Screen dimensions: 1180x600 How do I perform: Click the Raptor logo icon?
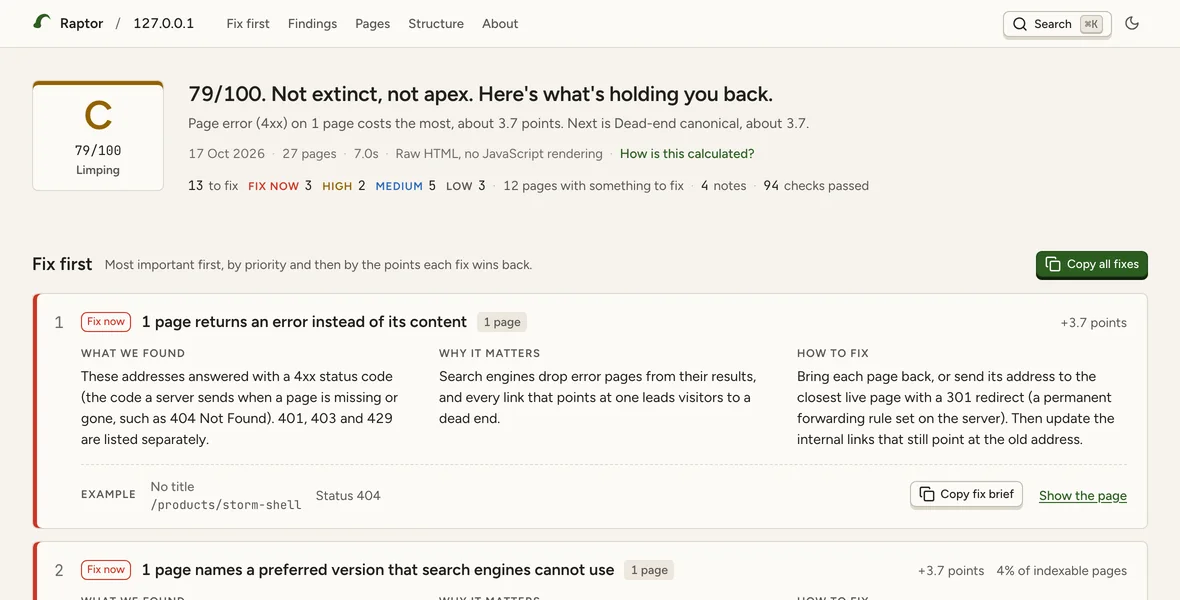click(42, 23)
